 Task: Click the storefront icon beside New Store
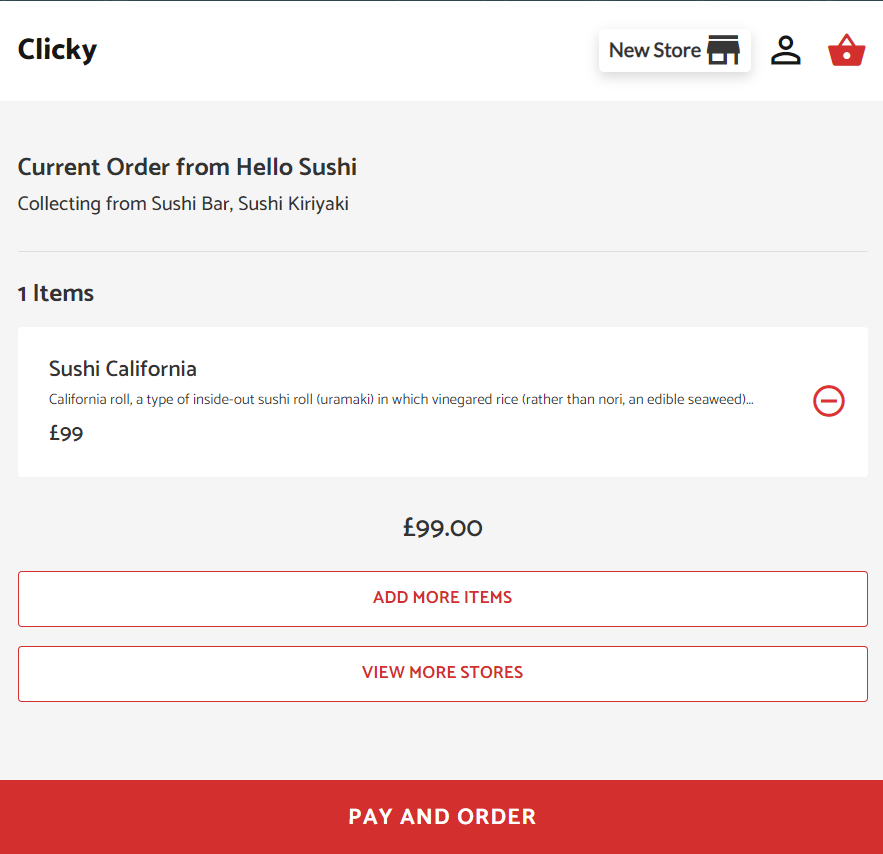(724, 50)
